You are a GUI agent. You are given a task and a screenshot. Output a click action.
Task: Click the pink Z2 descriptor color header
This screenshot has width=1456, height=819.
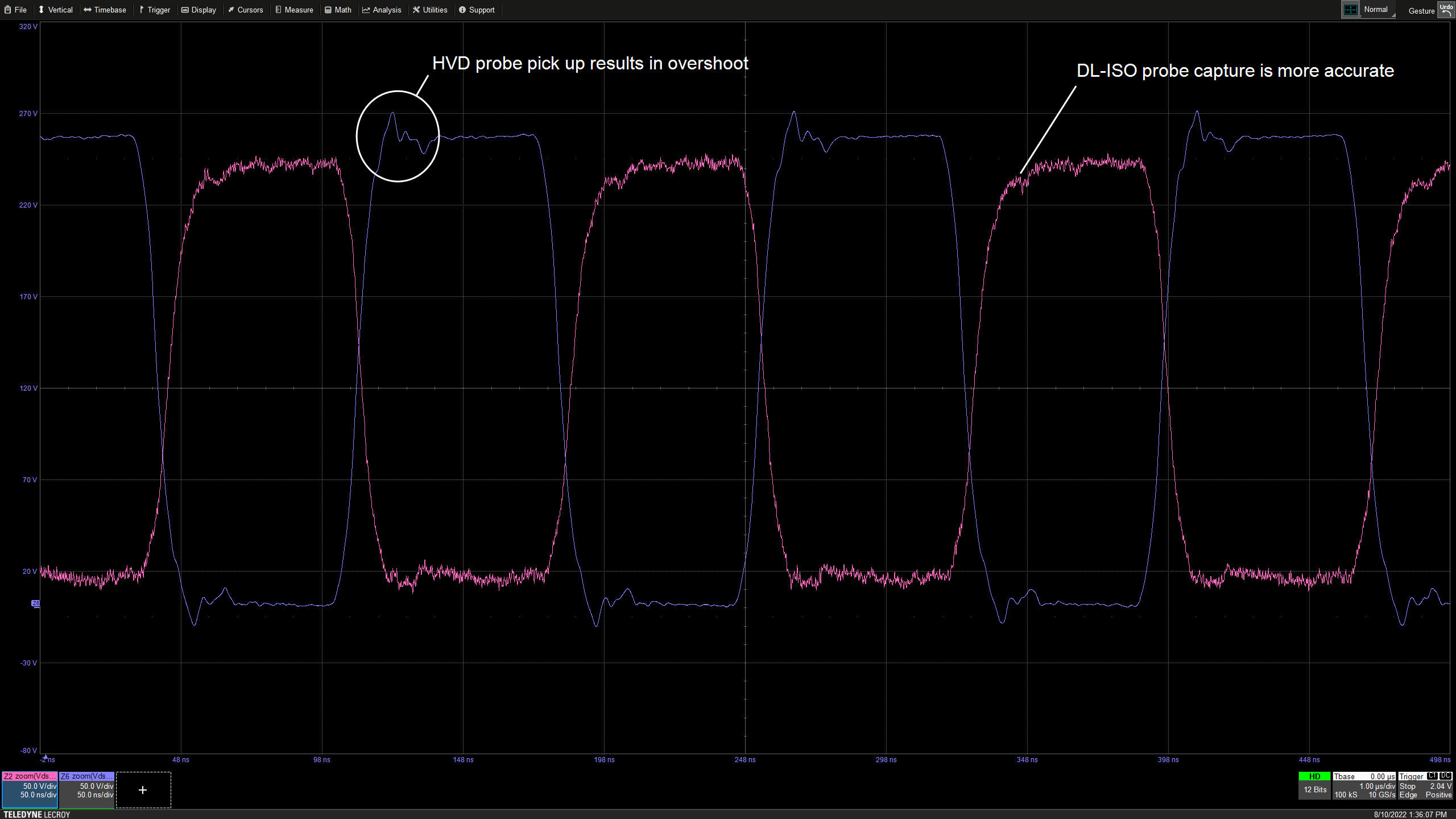pos(30,776)
